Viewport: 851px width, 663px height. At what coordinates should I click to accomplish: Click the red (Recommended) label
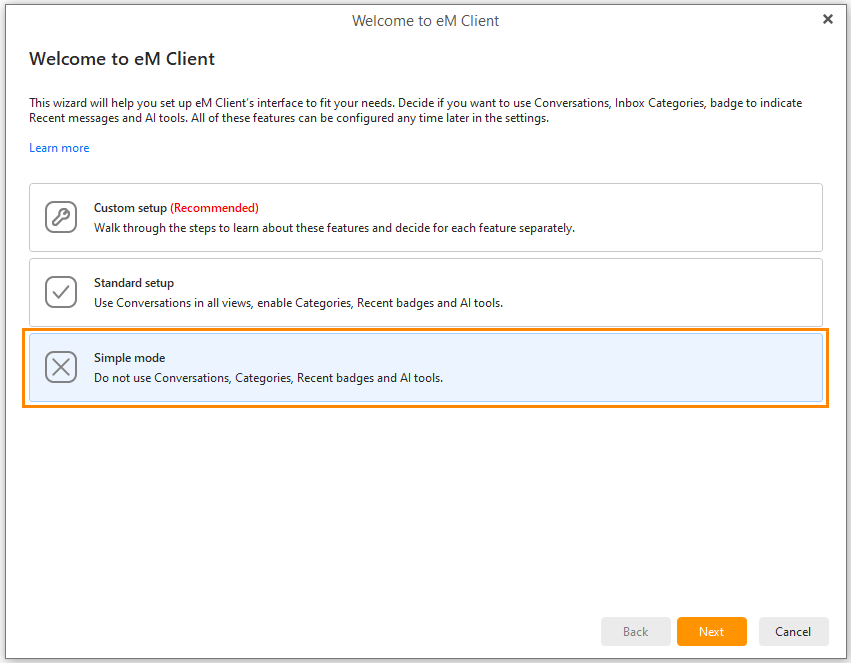point(214,208)
